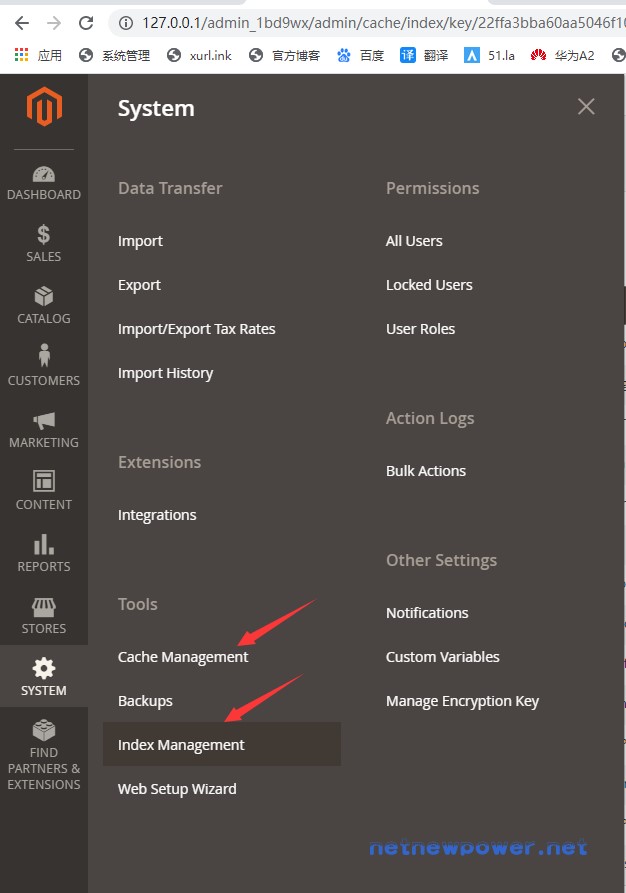The height and width of the screenshot is (893, 626).
Task: Open the Chrome apps grid bookmark
Action: click(38, 55)
